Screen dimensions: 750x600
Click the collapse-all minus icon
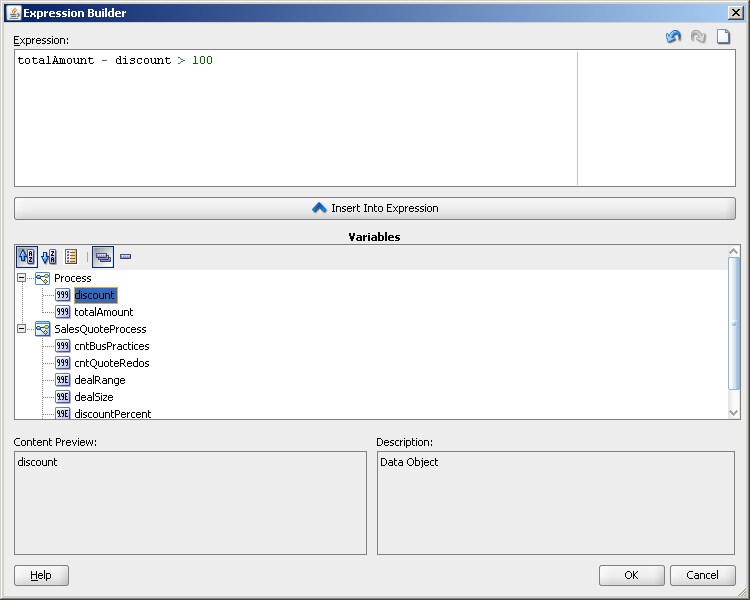point(125,256)
